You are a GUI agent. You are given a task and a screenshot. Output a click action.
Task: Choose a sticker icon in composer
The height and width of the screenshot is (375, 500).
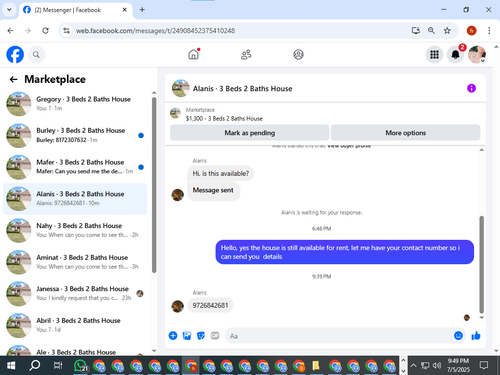201,336
